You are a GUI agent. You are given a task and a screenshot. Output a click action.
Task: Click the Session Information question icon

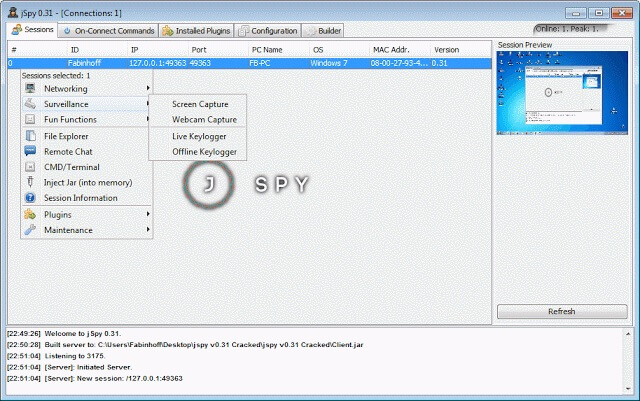pyautogui.click(x=30, y=198)
